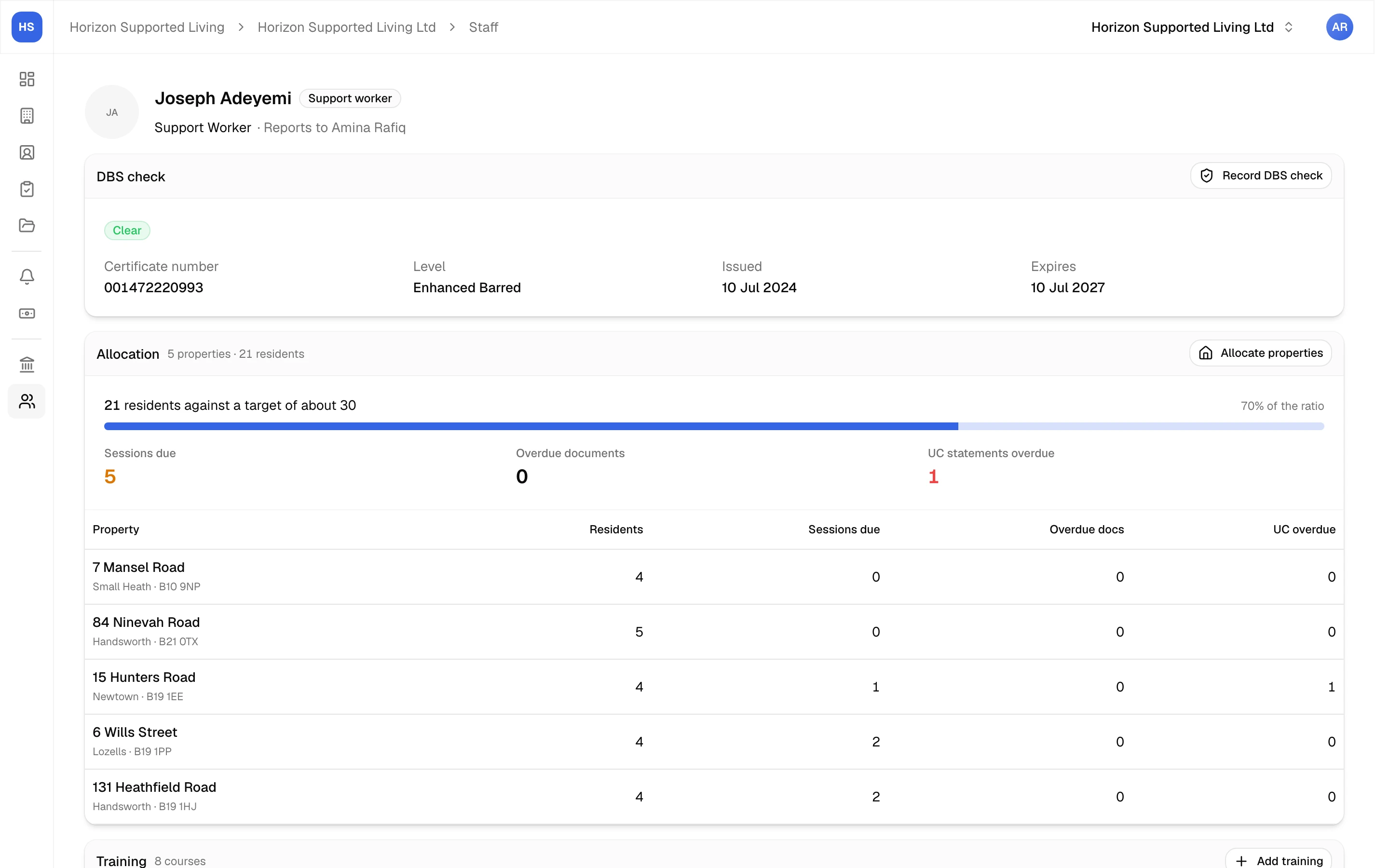The image size is (1389, 868).
Task: Click the Residents column header
Action: point(616,529)
